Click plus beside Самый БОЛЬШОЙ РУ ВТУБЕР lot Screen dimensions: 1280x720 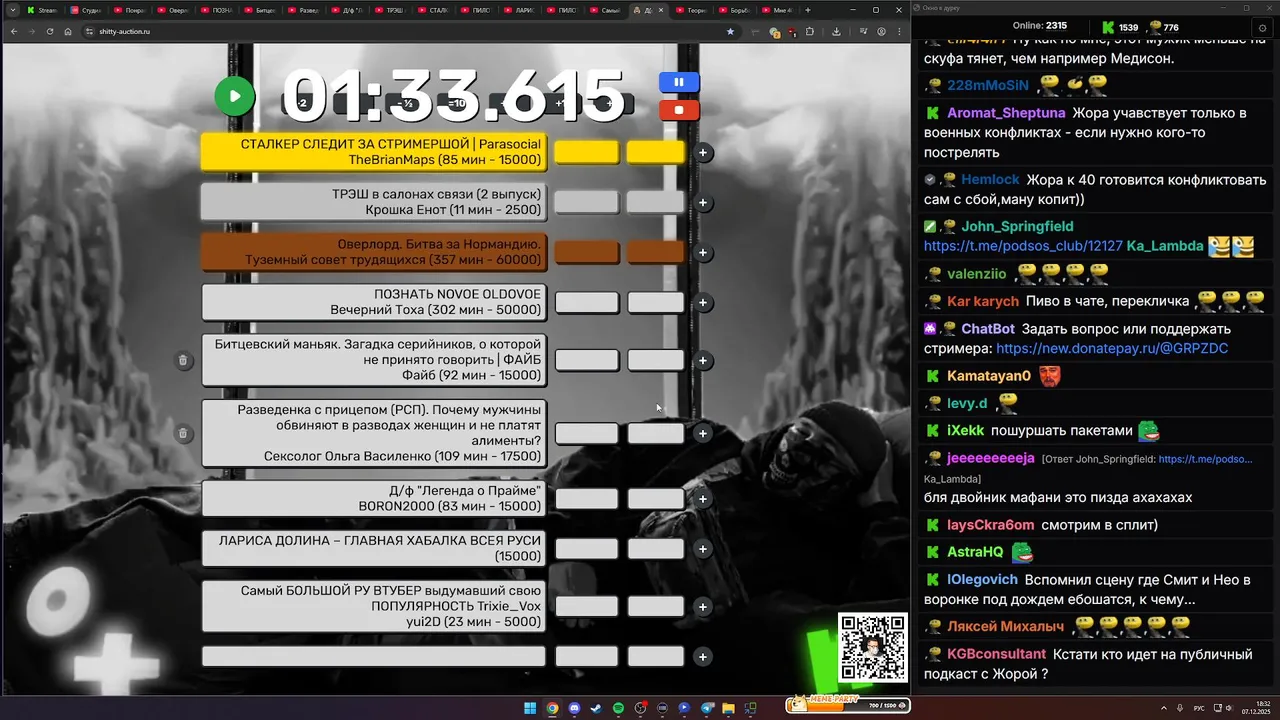point(703,607)
